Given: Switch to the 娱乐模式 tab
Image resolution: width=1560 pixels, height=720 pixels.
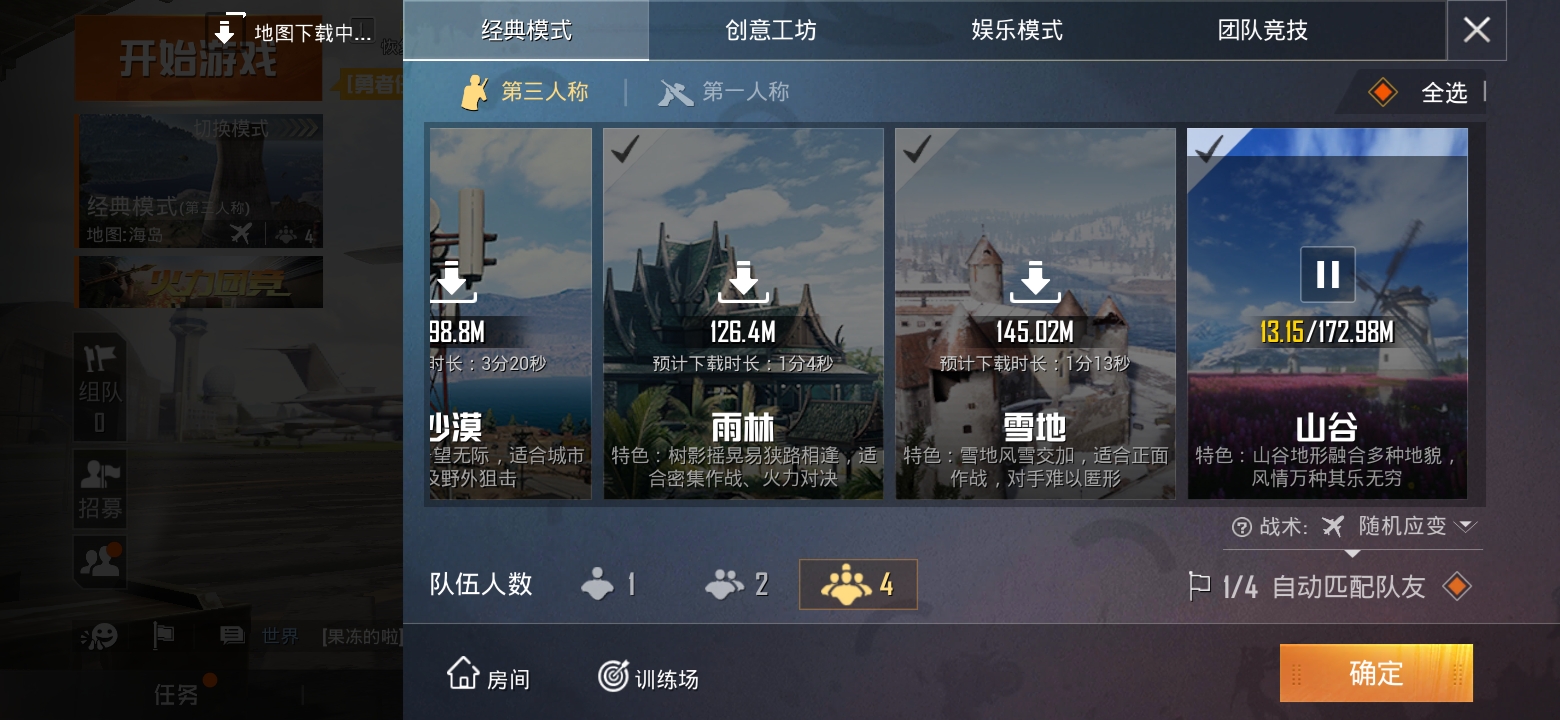Looking at the screenshot, I should point(1017,30).
